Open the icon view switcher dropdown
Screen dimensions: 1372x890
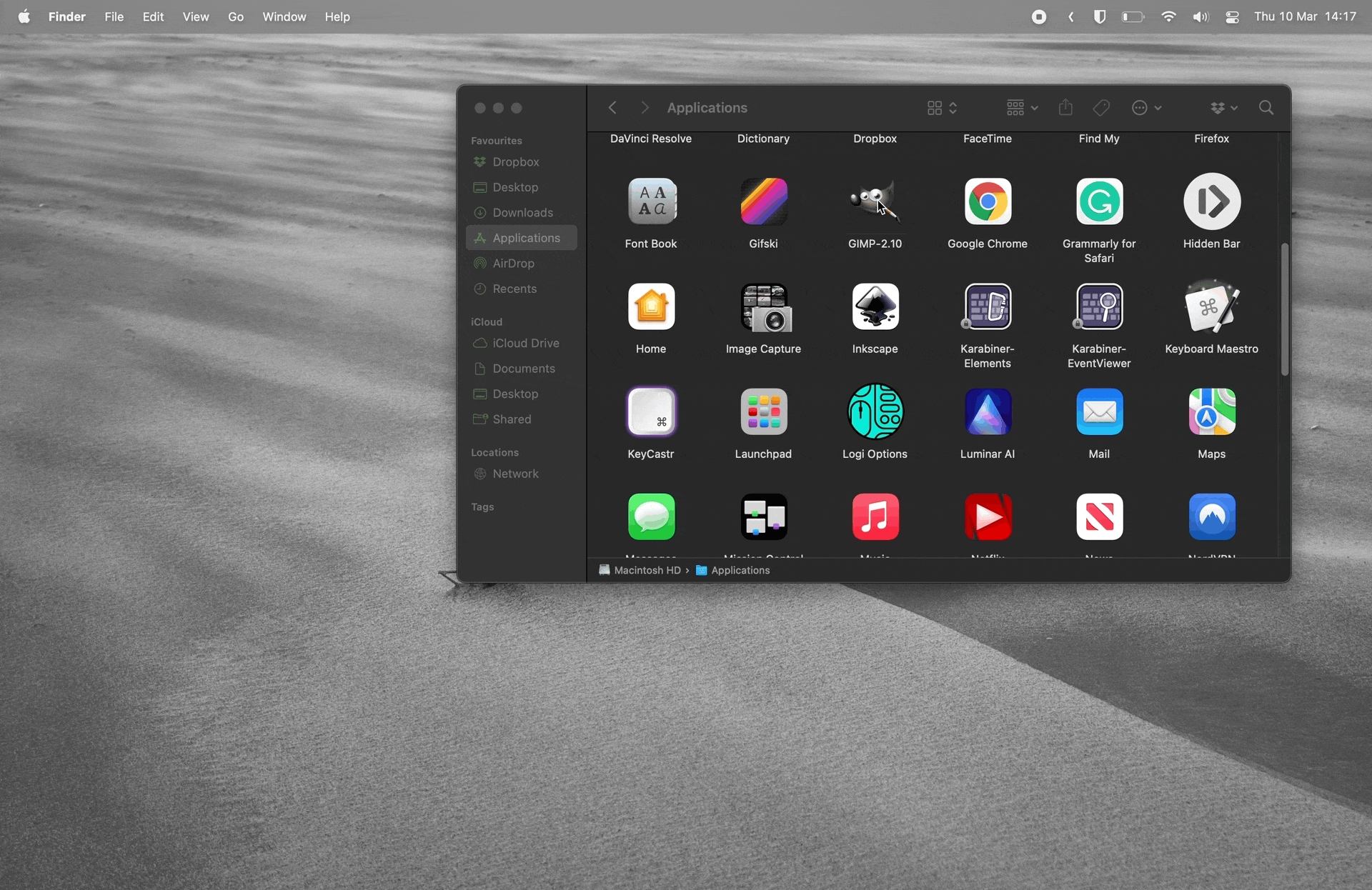(942, 108)
